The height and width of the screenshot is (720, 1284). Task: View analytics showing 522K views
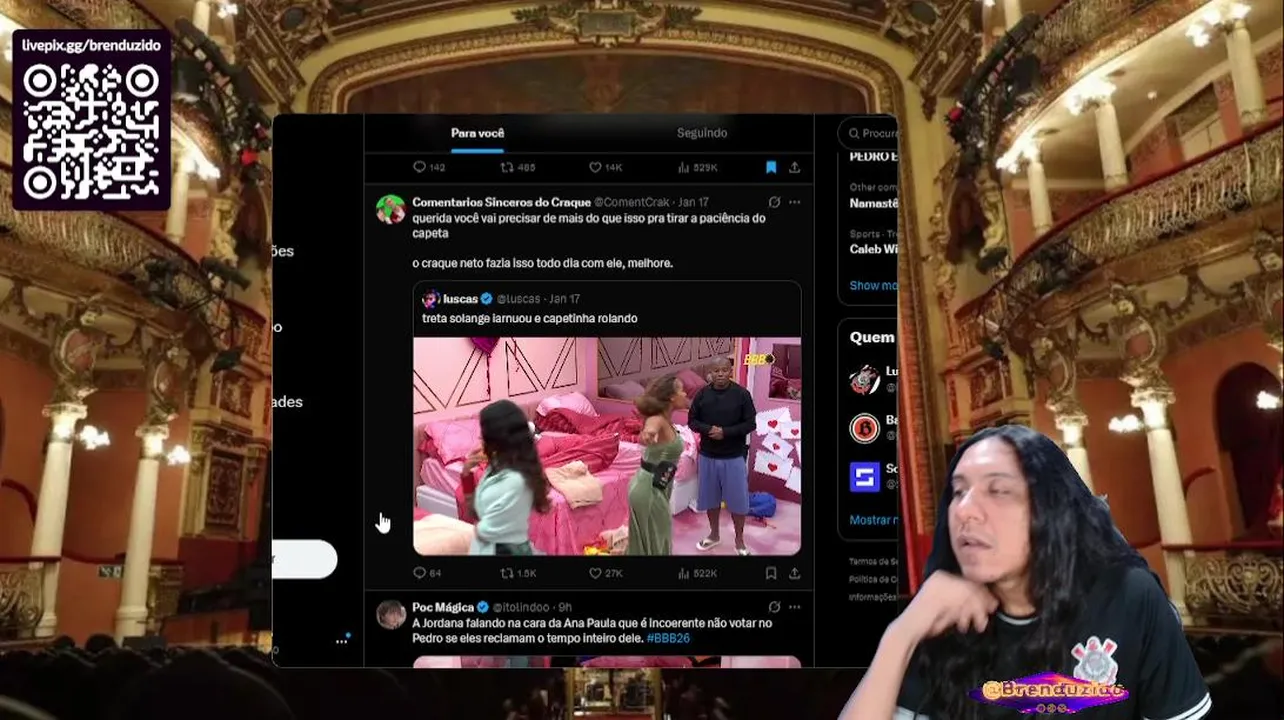pyautogui.click(x=697, y=573)
